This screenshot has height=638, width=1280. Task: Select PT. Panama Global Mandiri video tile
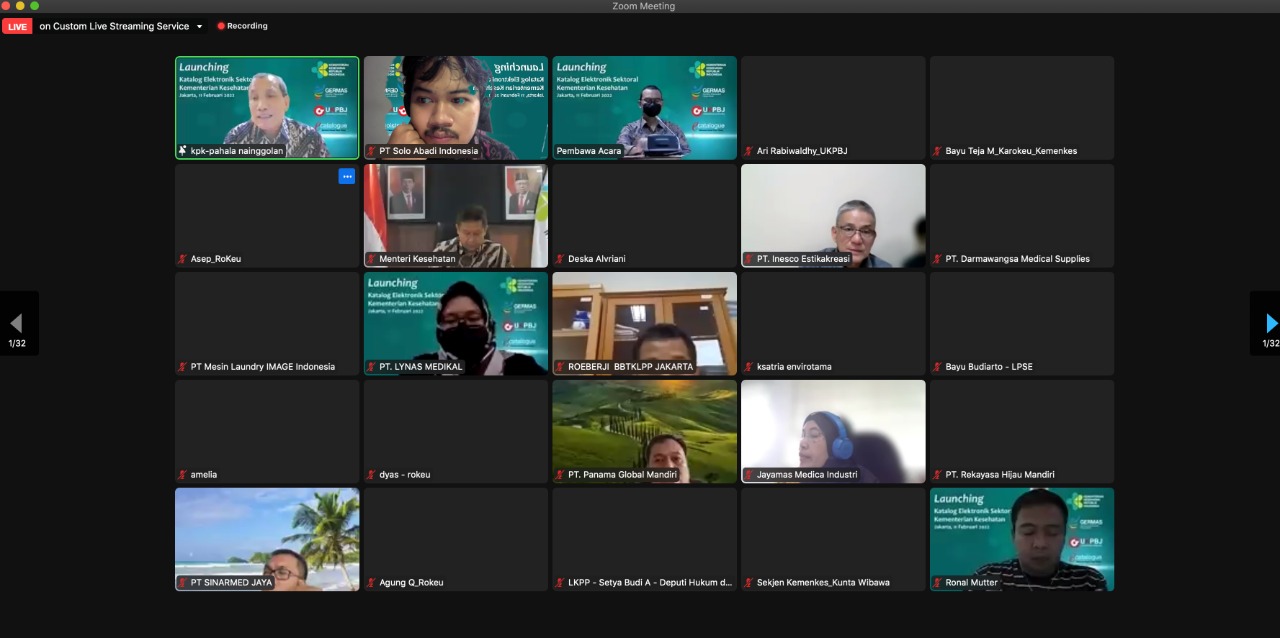point(645,432)
